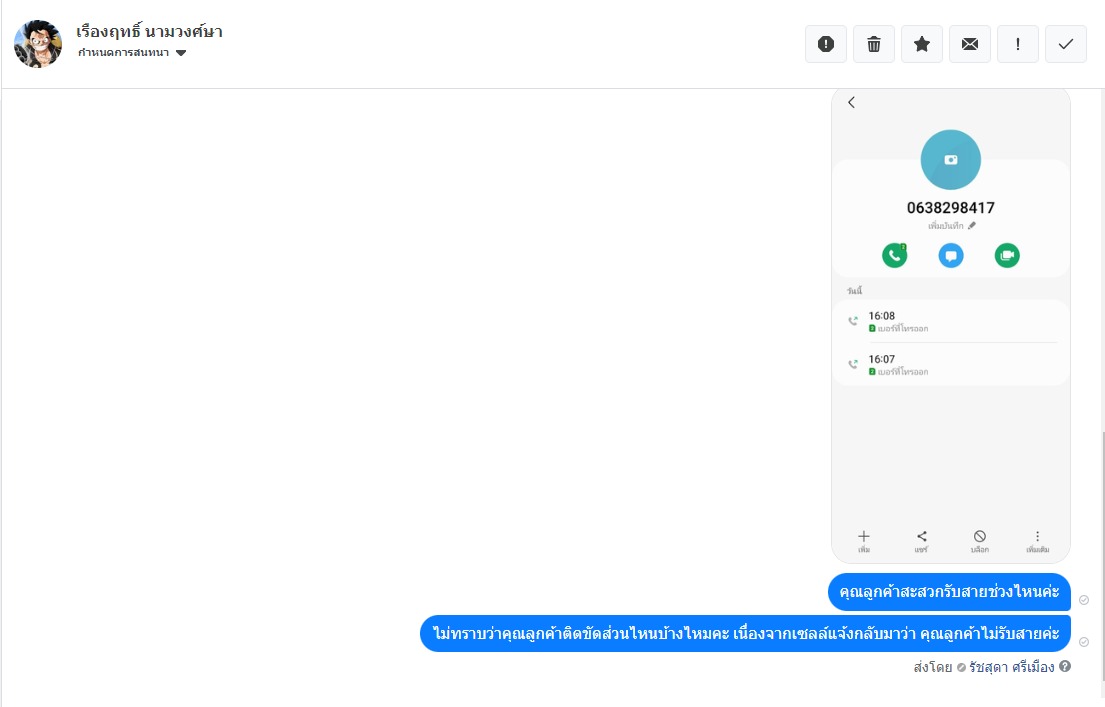Tap green video call icon in screenshot
This screenshot has width=1105, height=707.
tap(1007, 255)
